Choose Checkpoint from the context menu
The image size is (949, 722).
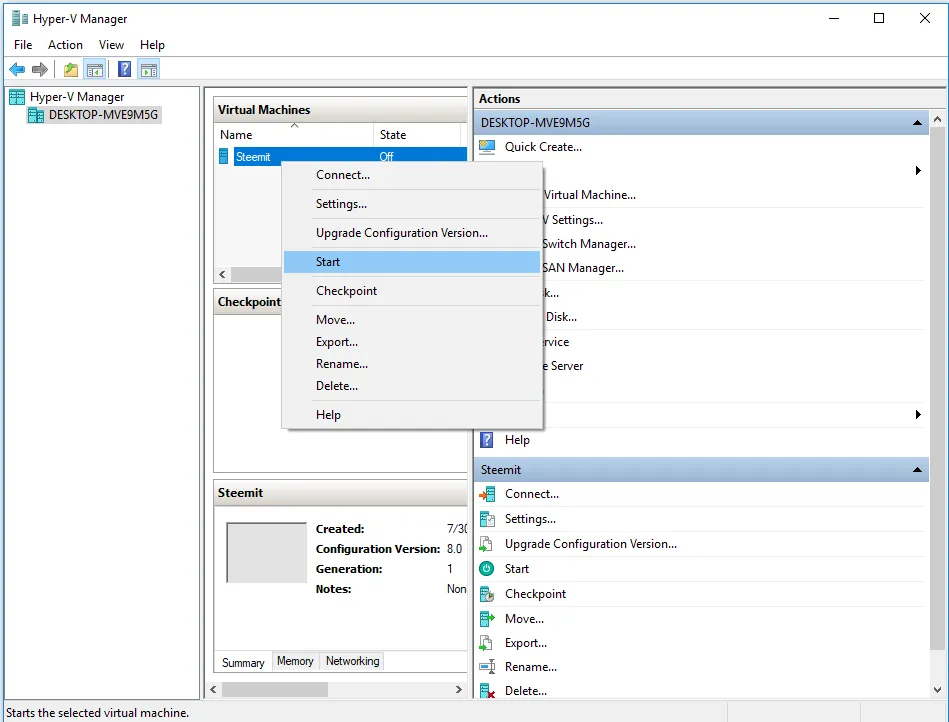tap(412, 291)
